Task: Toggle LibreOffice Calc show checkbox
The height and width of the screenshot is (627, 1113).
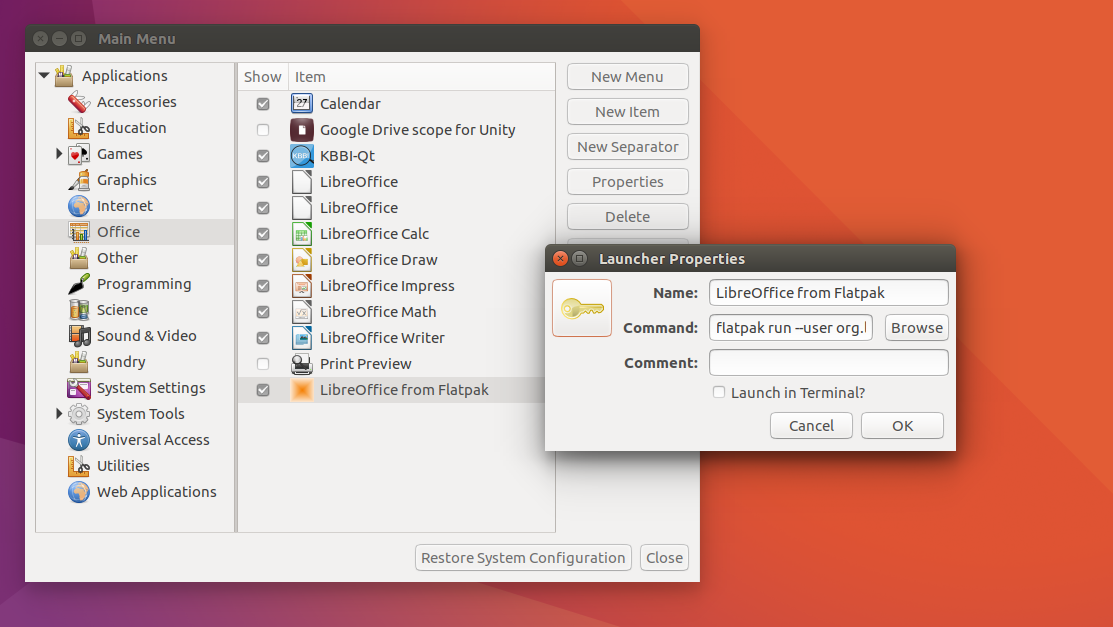Action: [263, 234]
